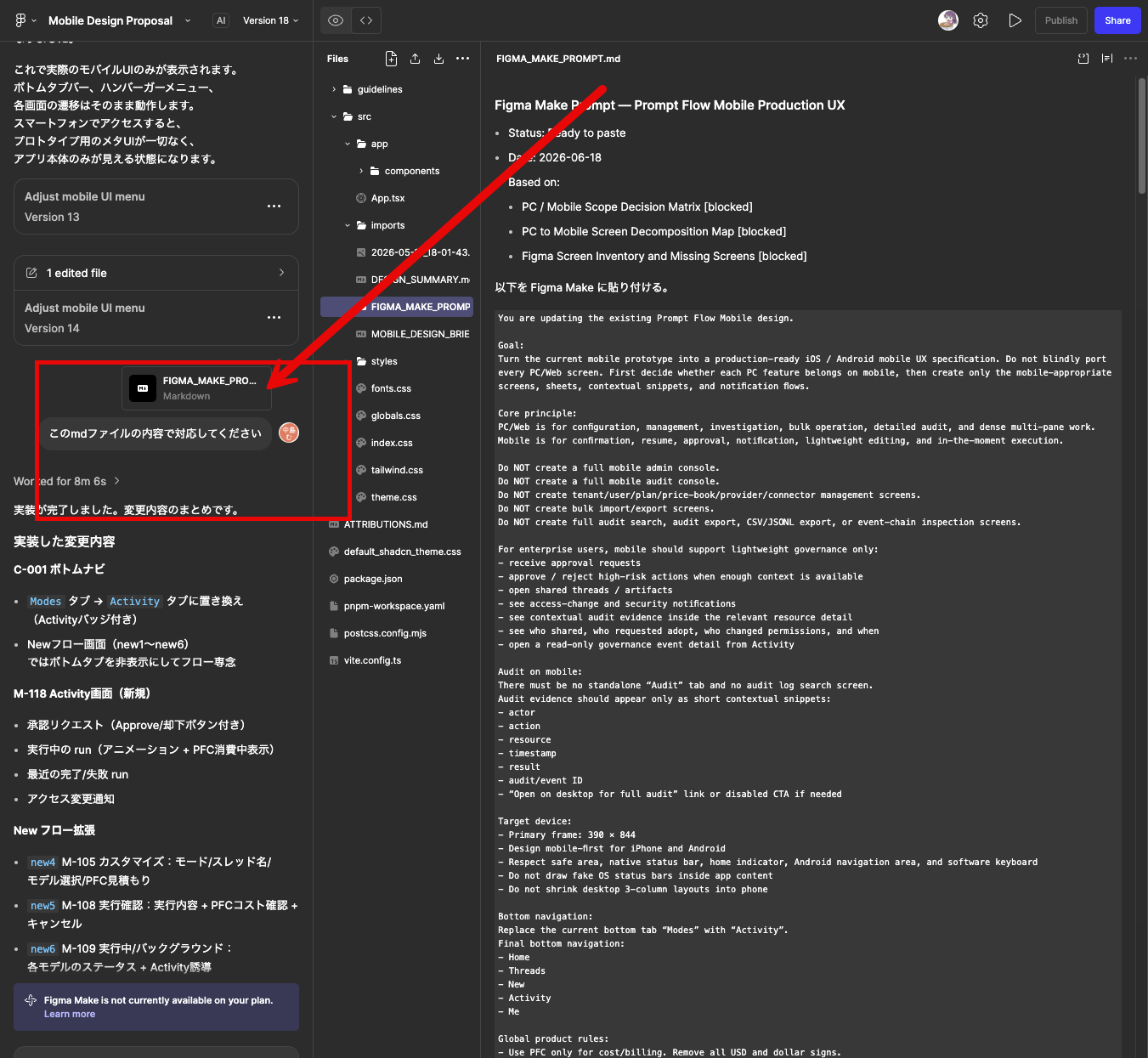
Task: Expand the 1 edited file row
Action: click(156, 273)
